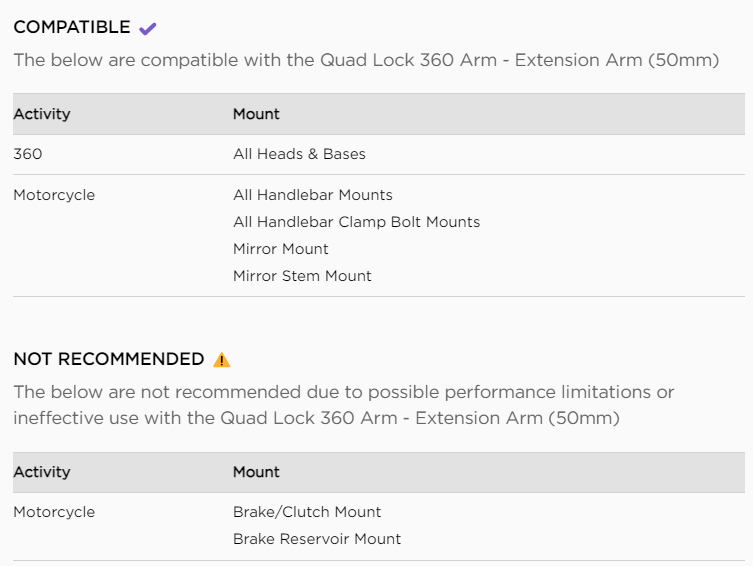753x566 pixels.
Task: Click the orange warning triangle icon
Action: point(222,360)
